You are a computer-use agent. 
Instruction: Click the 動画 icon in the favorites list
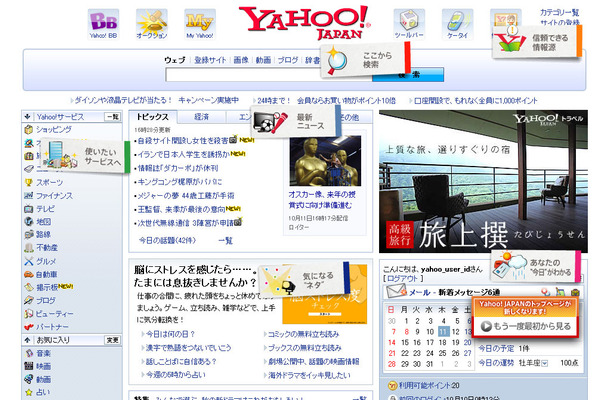click(28, 379)
